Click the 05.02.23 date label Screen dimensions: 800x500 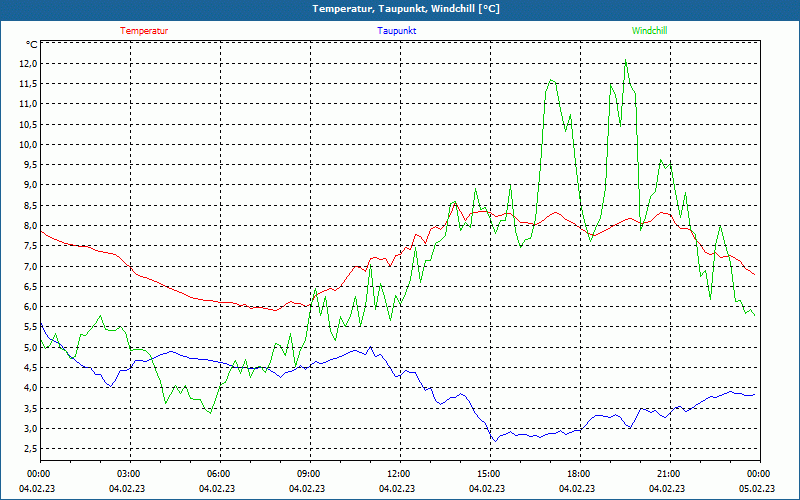coord(757,488)
